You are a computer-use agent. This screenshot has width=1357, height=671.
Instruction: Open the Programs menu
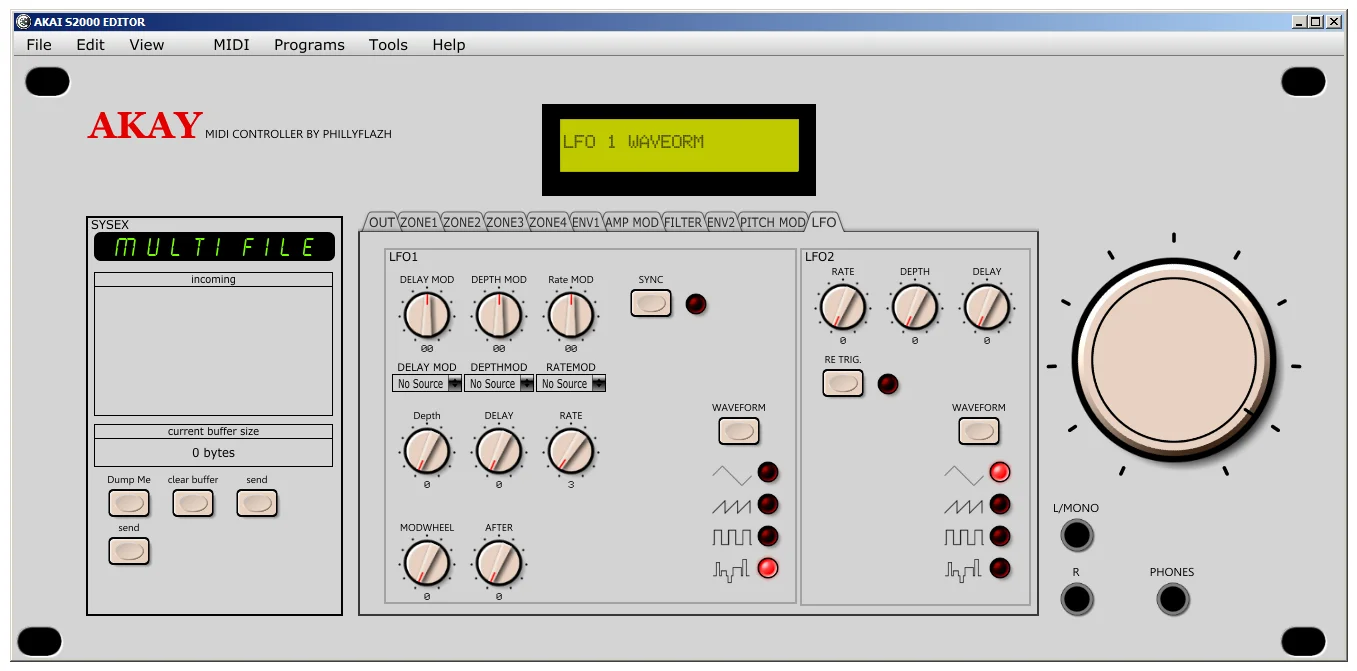pyautogui.click(x=309, y=45)
